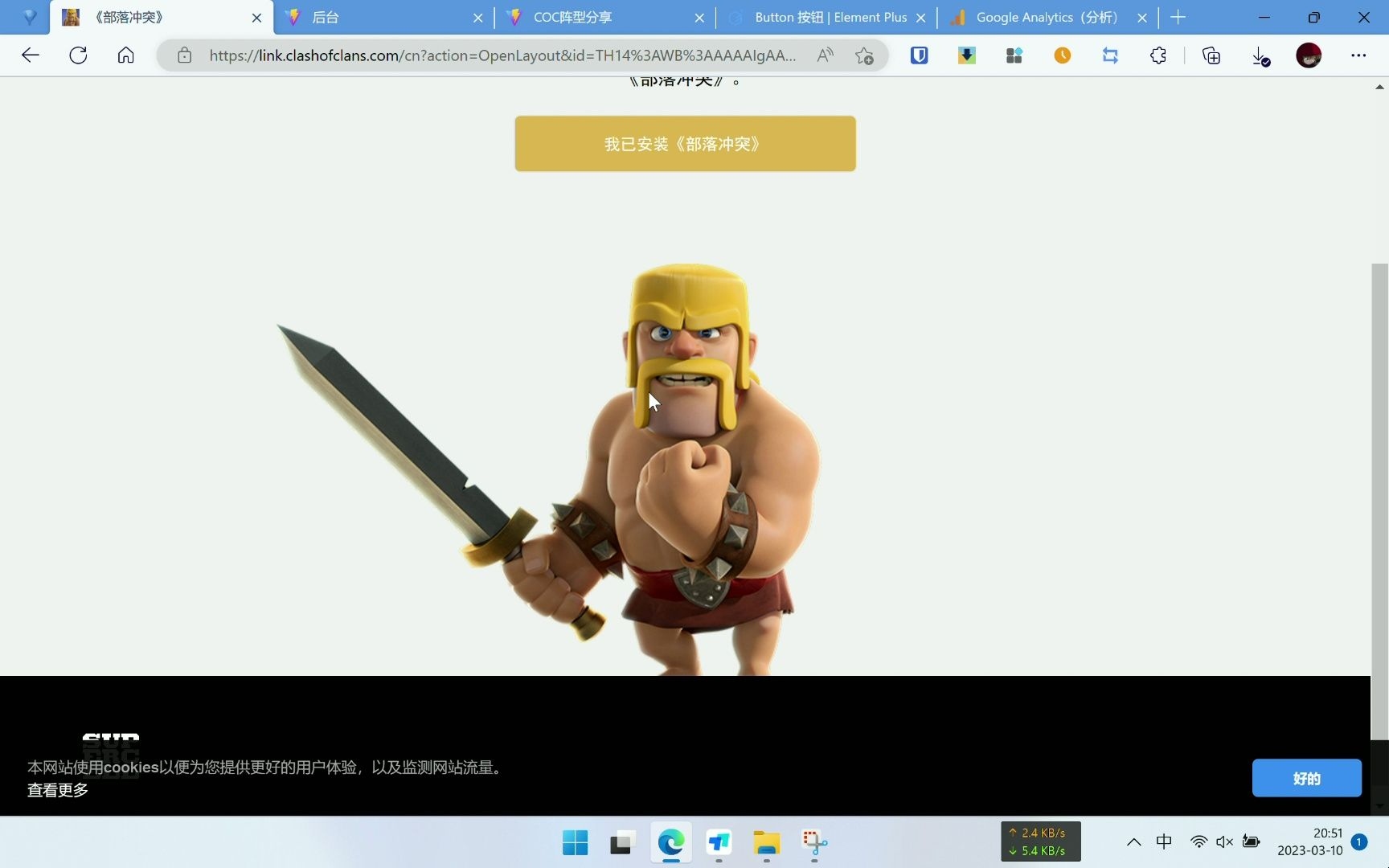This screenshot has width=1389, height=868.
Task: View site information lock icon
Action: (185, 55)
